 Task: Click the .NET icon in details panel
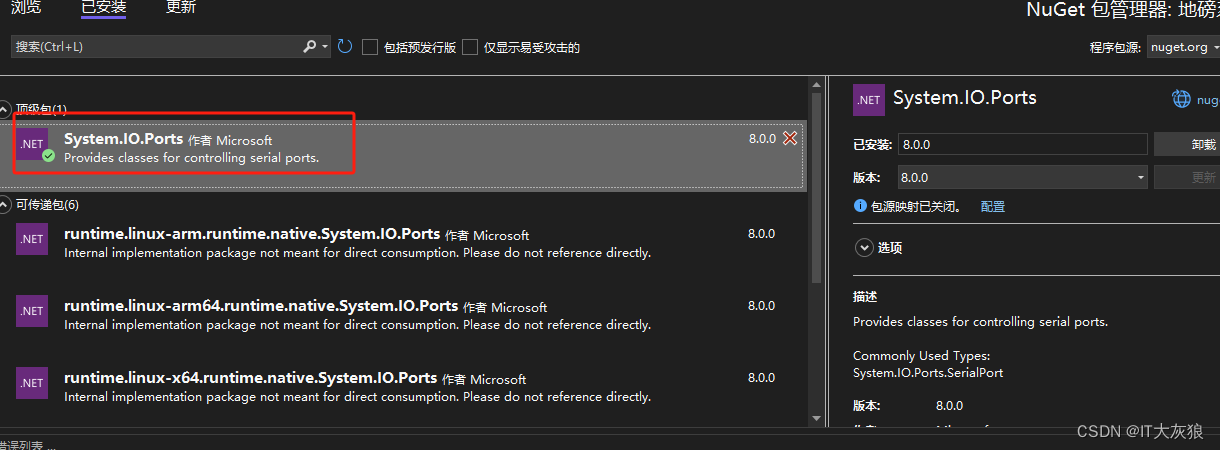coord(869,100)
